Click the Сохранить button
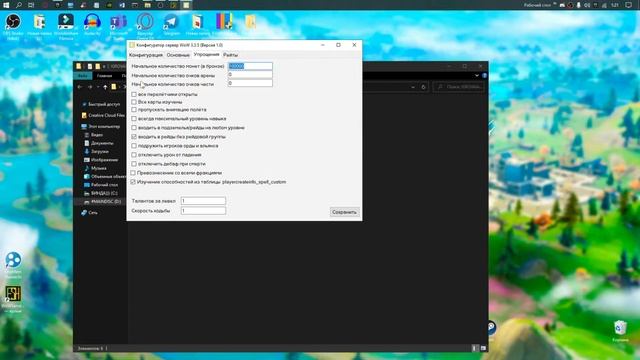 [x=344, y=212]
